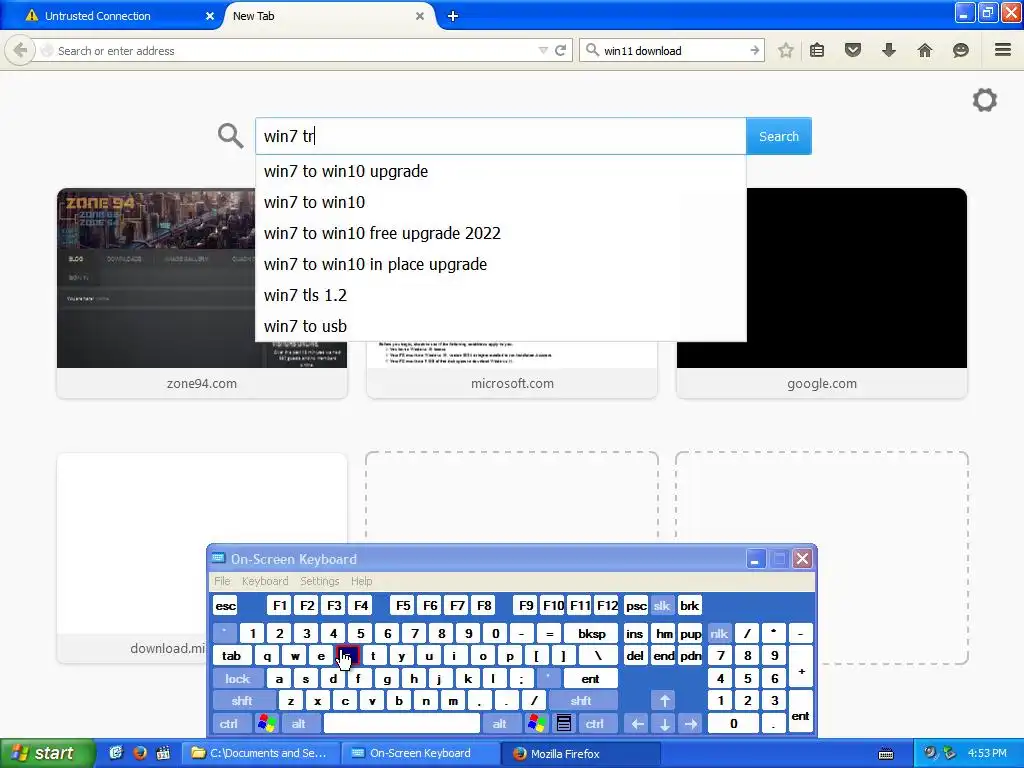Click the esc key on keyboard

(x=225, y=605)
